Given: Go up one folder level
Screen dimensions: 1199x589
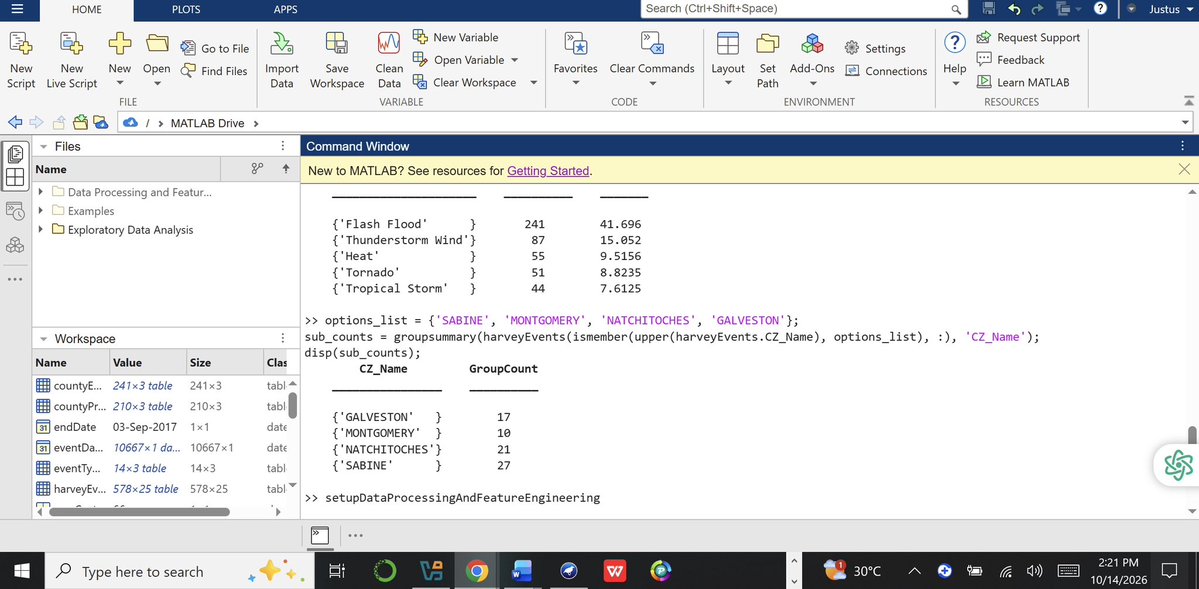Looking at the screenshot, I should click(58, 122).
